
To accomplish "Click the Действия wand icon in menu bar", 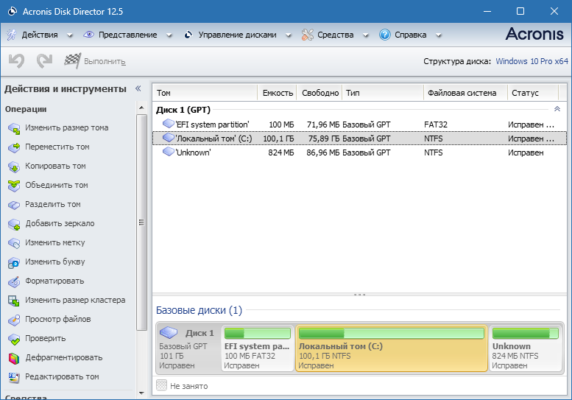I will point(12,35).
